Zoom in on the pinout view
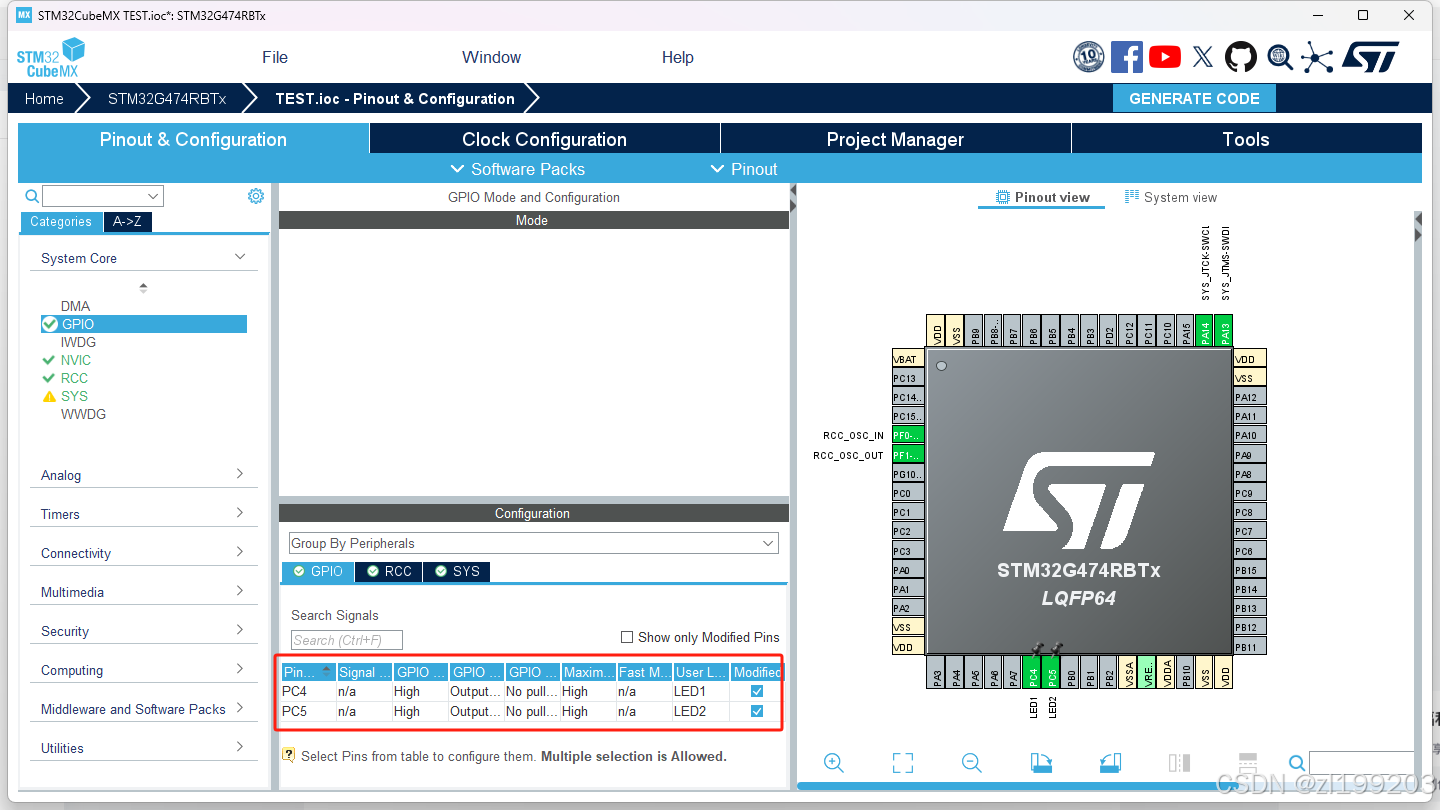Screen dimensions: 1440x810 click(834, 763)
